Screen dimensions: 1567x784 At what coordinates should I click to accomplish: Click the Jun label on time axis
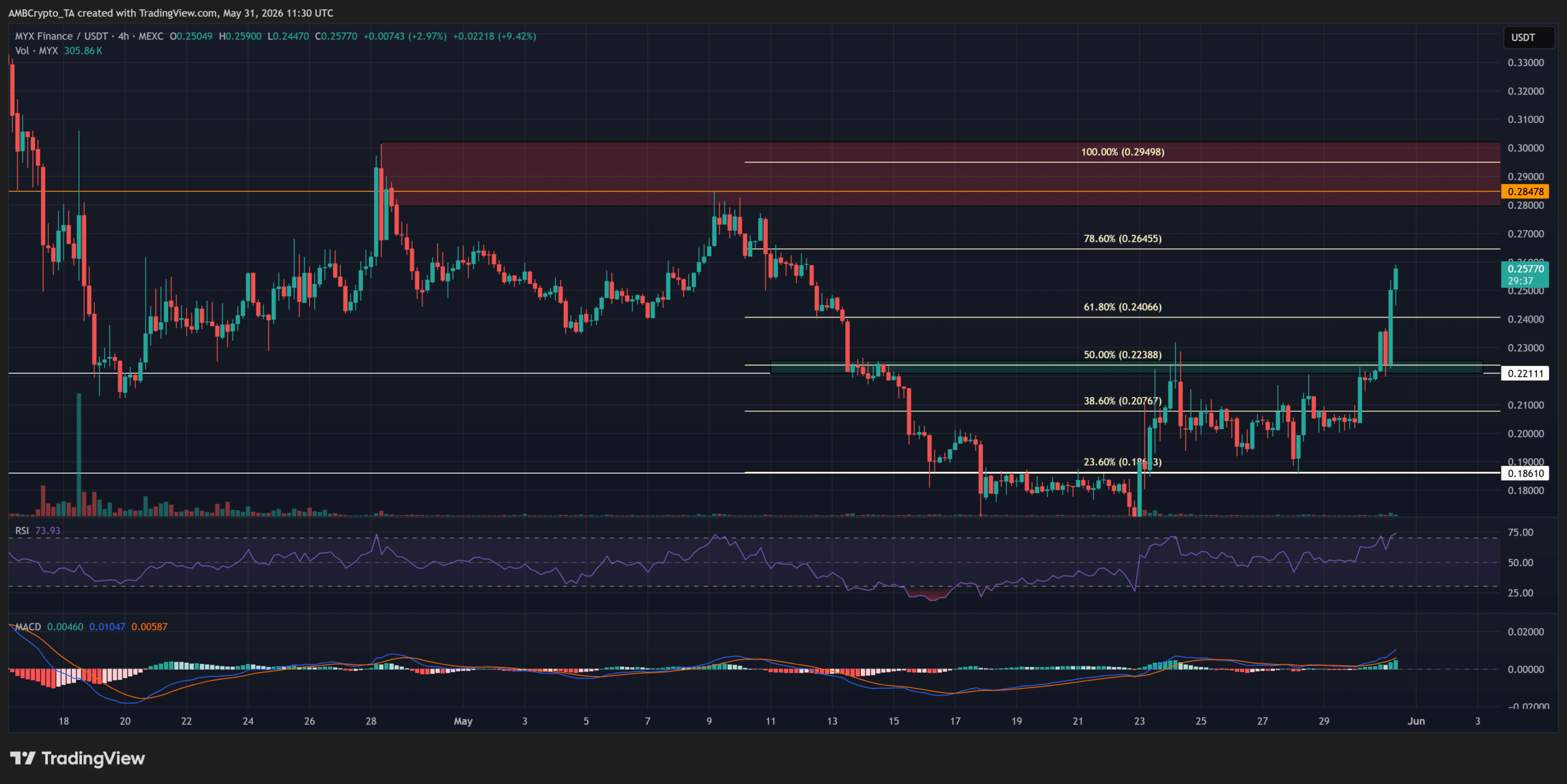pos(1416,721)
